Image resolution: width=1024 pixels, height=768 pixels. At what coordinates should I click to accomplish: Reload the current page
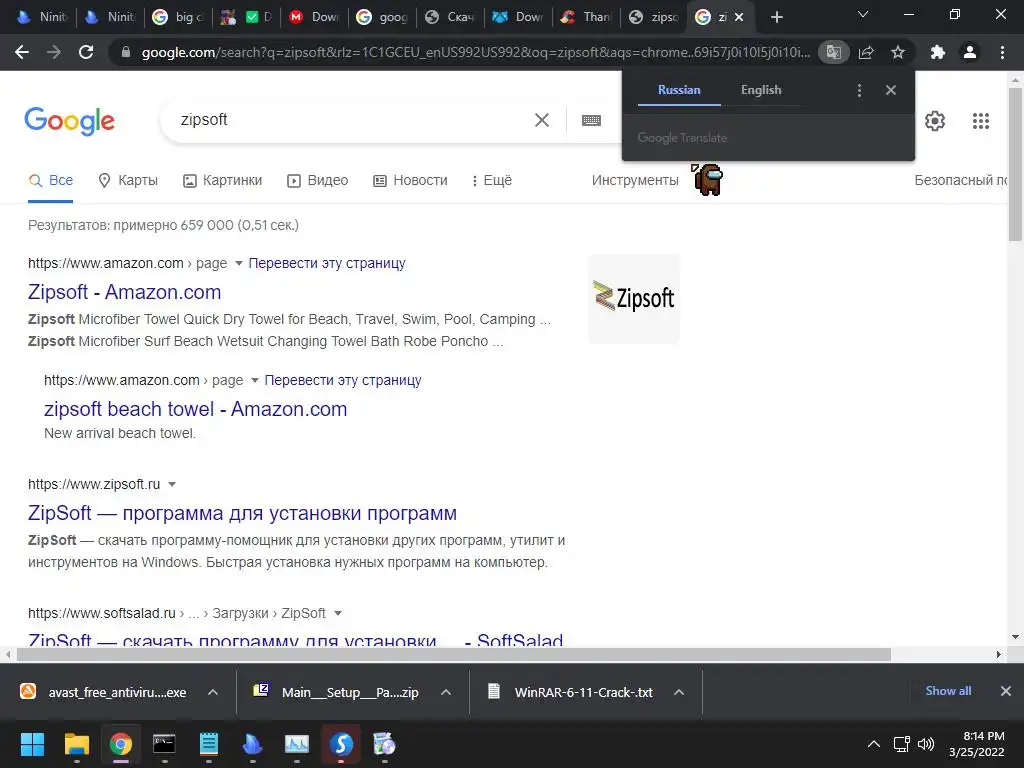[x=86, y=52]
